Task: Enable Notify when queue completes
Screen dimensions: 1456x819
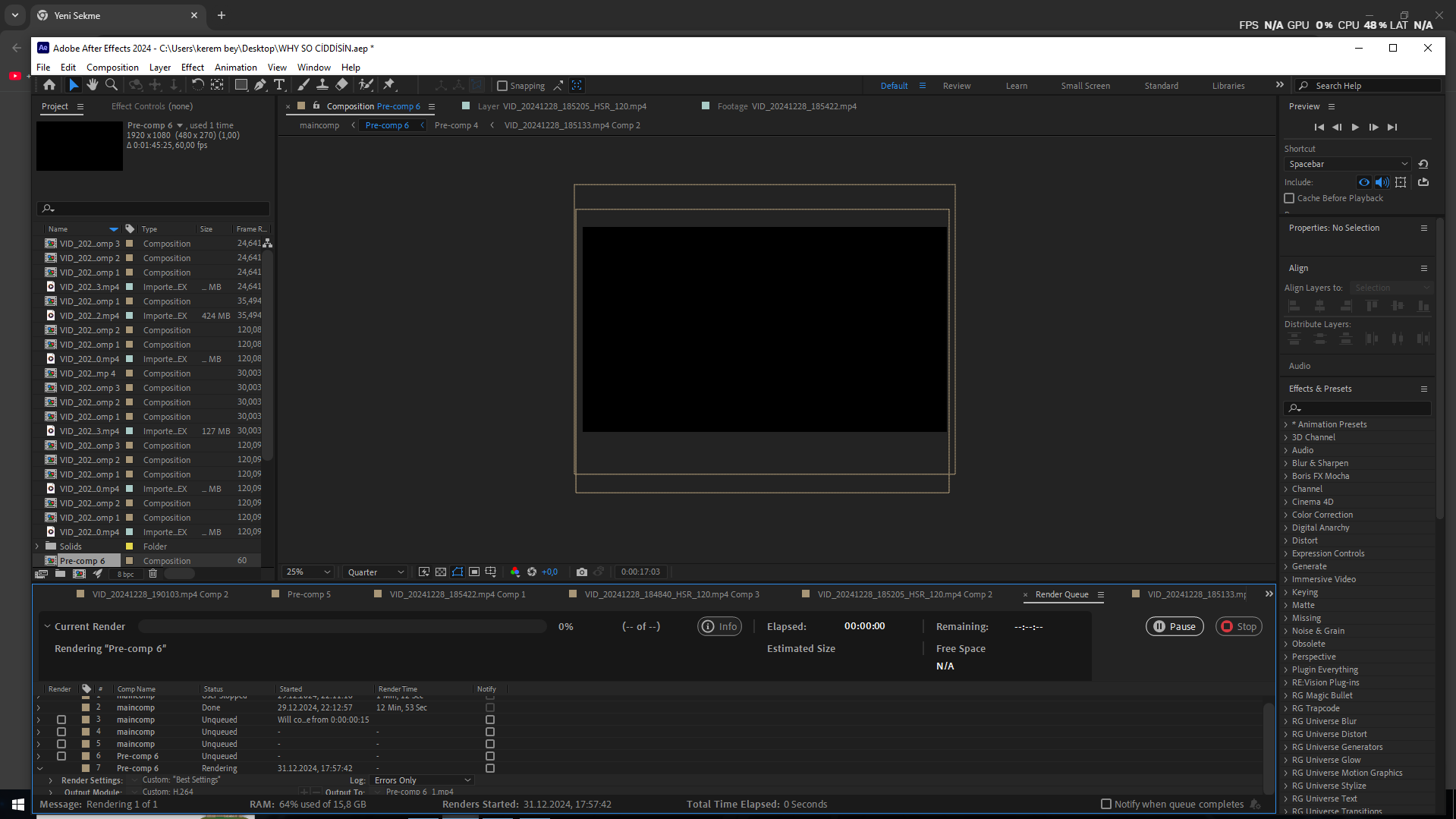Action: click(x=1106, y=804)
